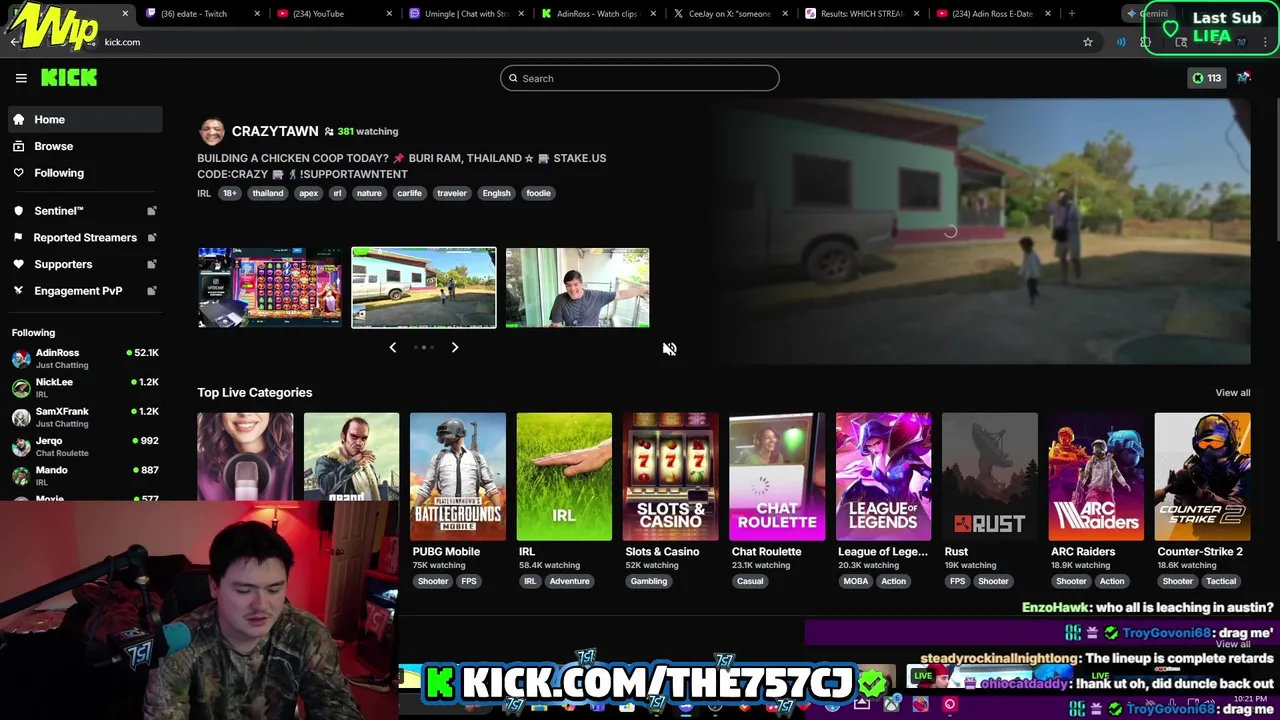Click the MOBA tag under League of Legends
Image resolution: width=1280 pixels, height=720 pixels.
pos(856,581)
